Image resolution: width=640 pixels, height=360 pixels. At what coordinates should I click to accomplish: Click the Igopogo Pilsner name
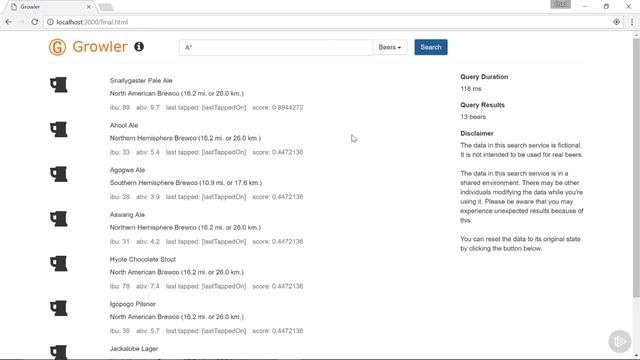pyautogui.click(x=133, y=304)
